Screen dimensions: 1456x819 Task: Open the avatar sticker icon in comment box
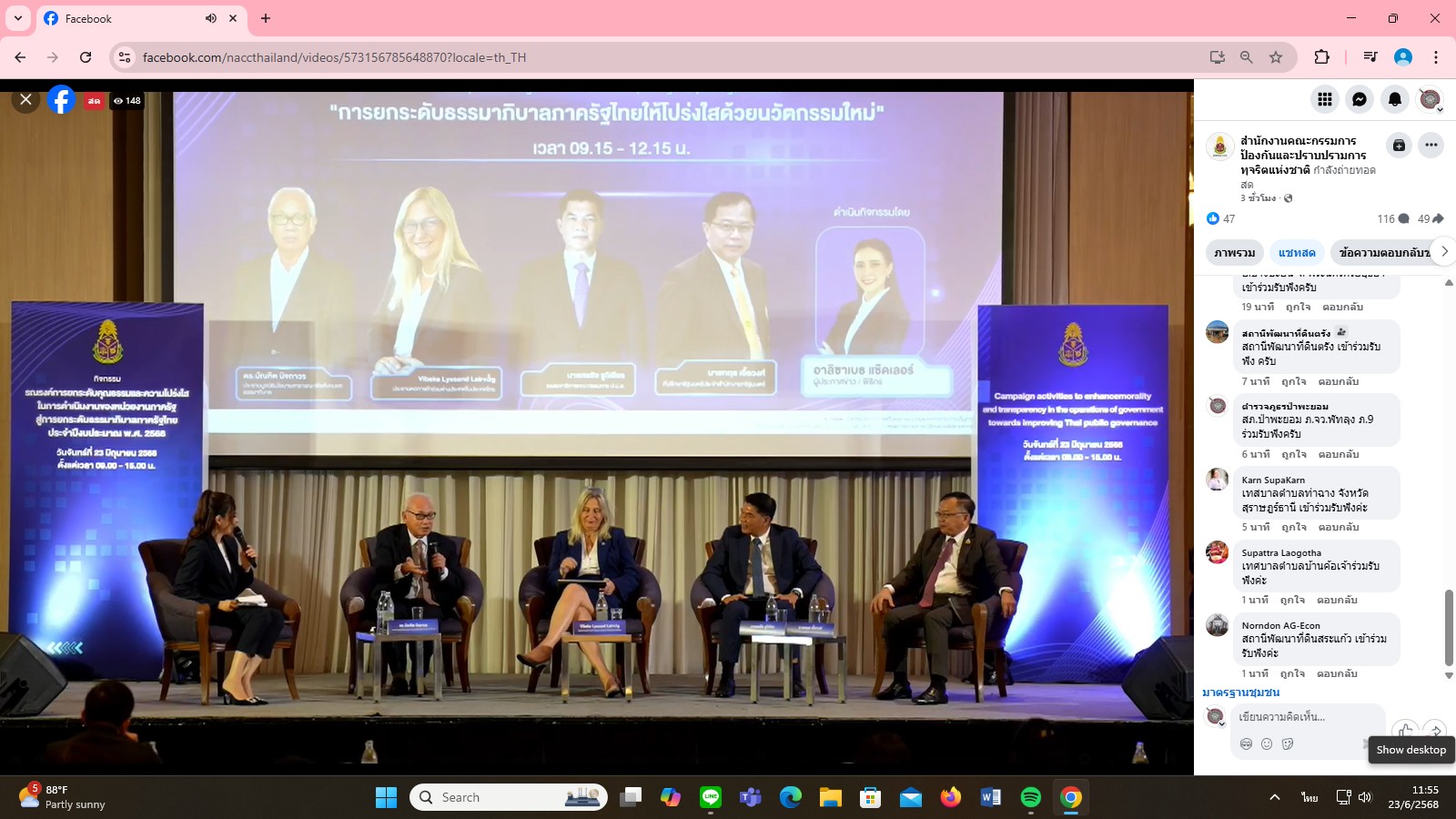click(1246, 743)
